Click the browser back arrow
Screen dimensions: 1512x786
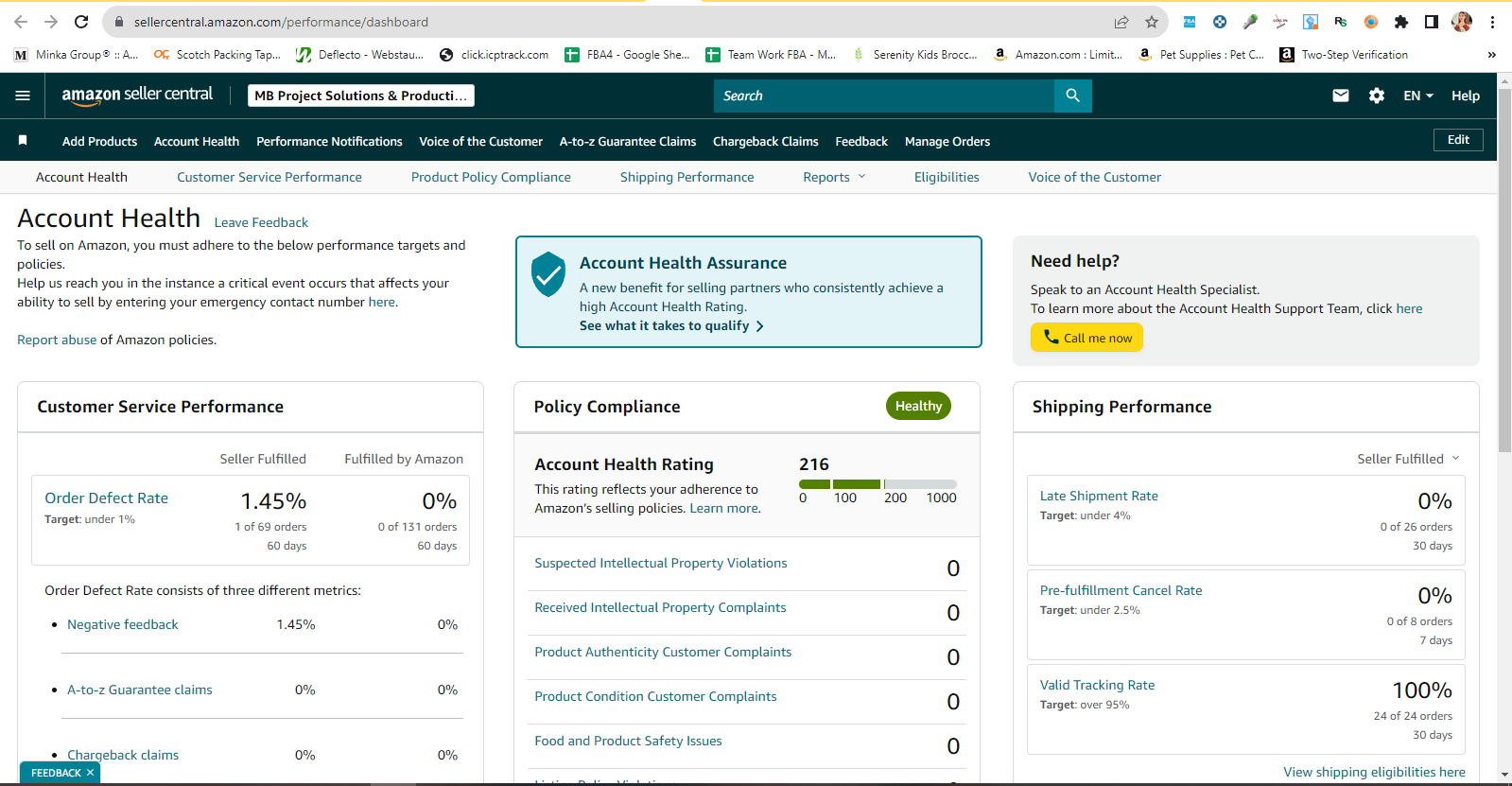coord(21,22)
